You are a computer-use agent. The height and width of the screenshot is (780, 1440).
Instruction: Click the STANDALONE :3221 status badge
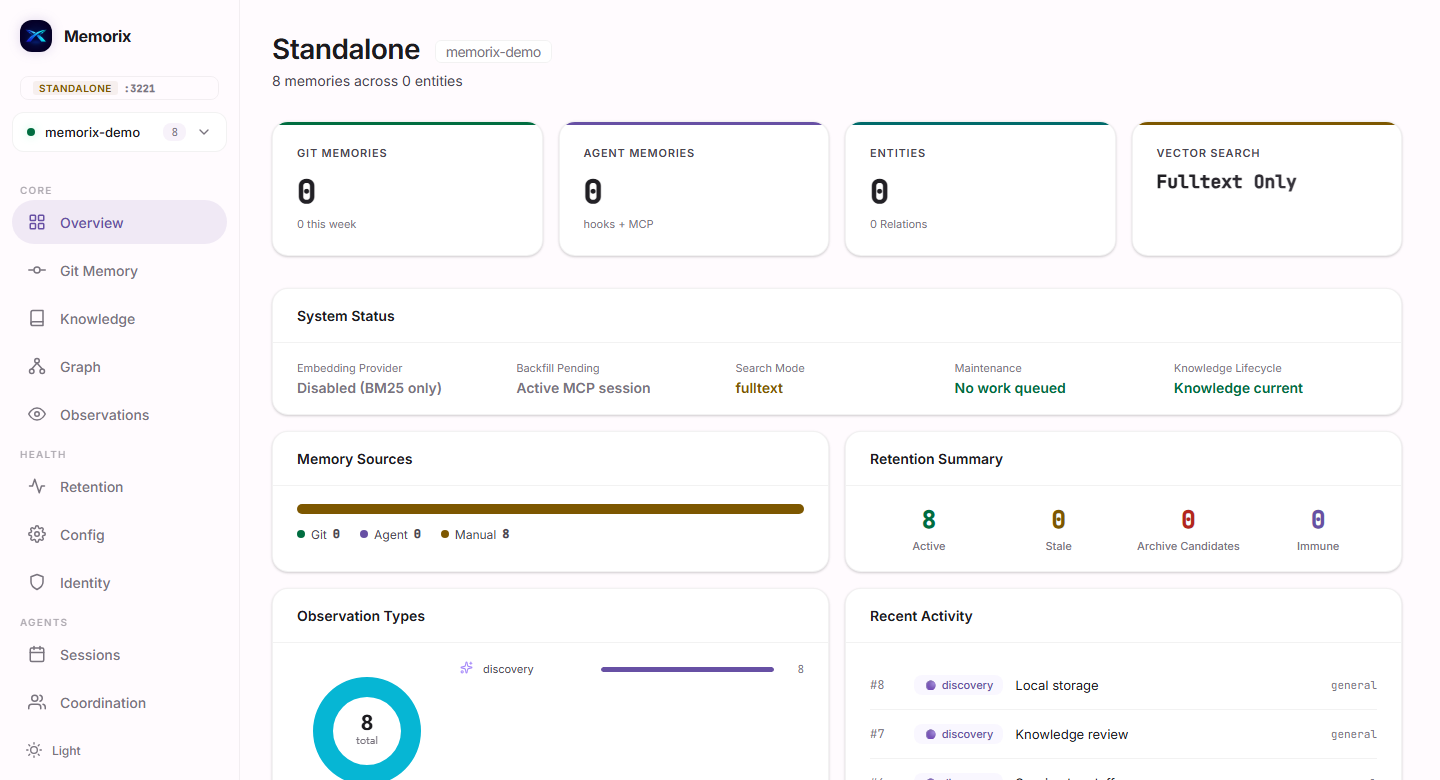tap(119, 88)
